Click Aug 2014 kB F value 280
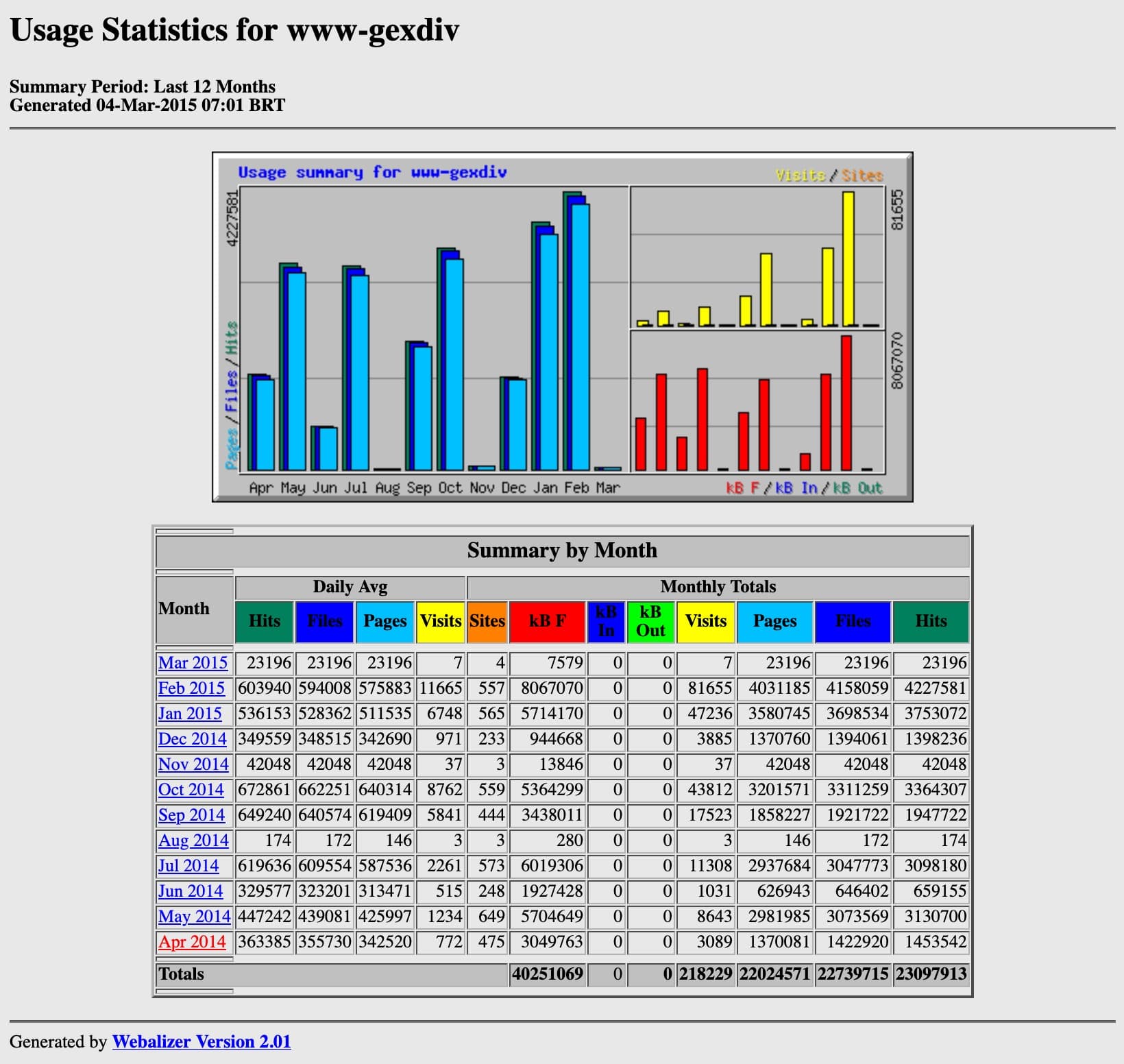The width and height of the screenshot is (1124, 1064). (570, 841)
